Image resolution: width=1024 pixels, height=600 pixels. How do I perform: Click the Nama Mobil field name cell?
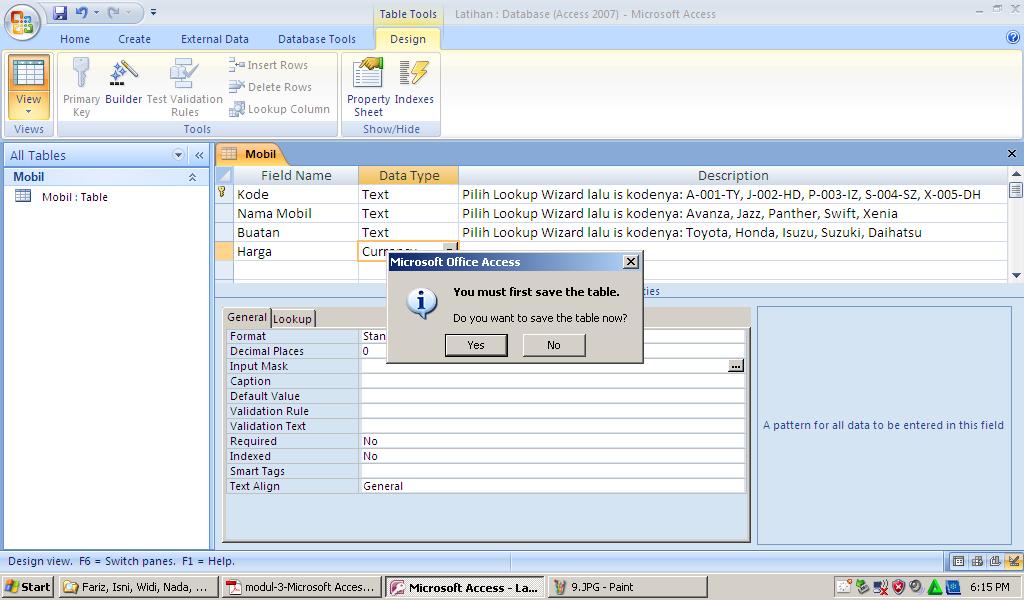pyautogui.click(x=296, y=213)
